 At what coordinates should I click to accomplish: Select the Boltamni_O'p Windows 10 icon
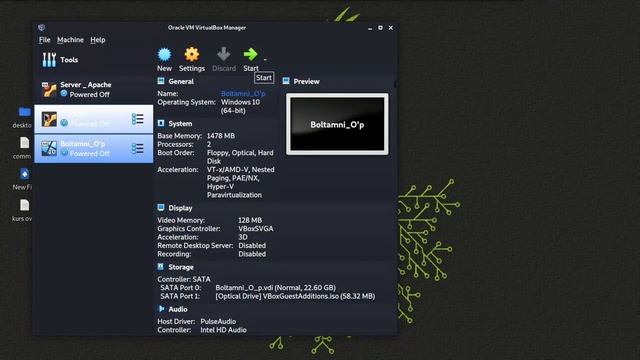coord(49,149)
